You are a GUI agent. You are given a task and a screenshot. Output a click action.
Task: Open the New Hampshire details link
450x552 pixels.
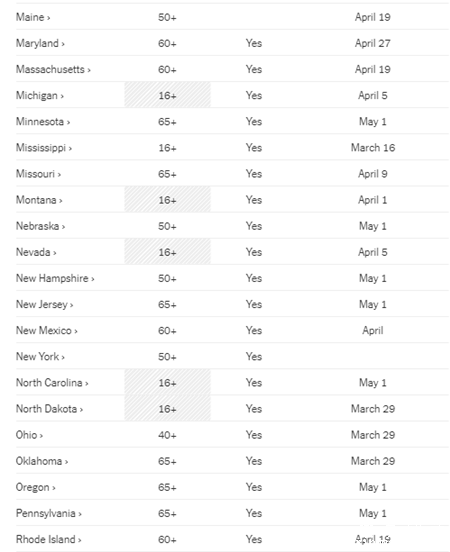(55, 278)
